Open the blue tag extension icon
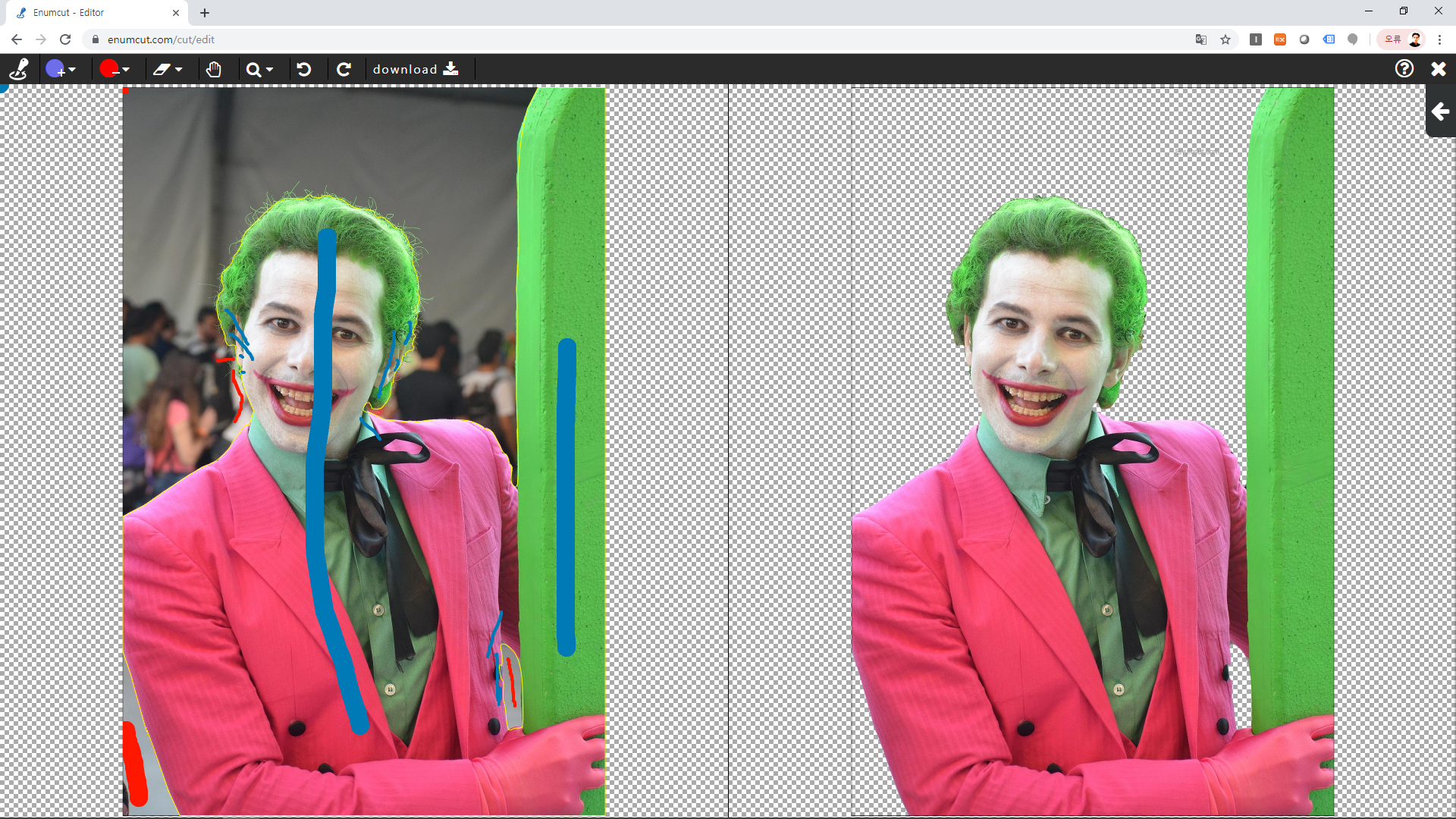Viewport: 1456px width, 819px height. pos(1329,39)
